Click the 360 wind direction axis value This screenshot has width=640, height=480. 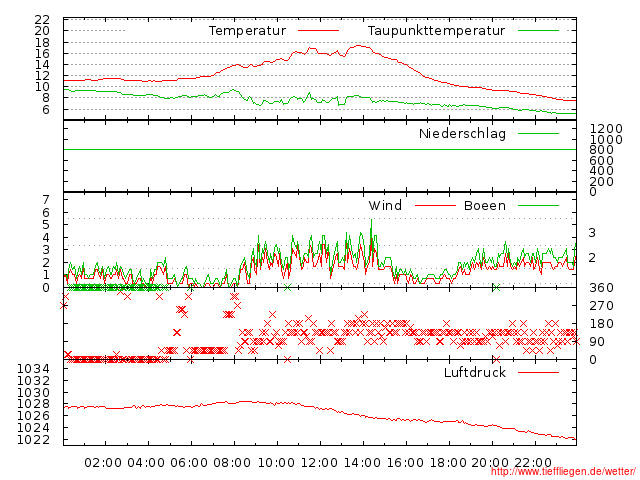(x=601, y=288)
